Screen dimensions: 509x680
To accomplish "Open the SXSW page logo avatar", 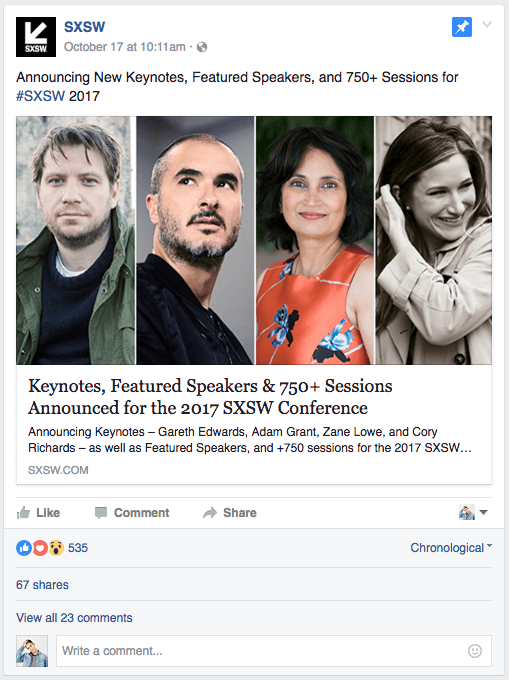I will click(x=36, y=37).
